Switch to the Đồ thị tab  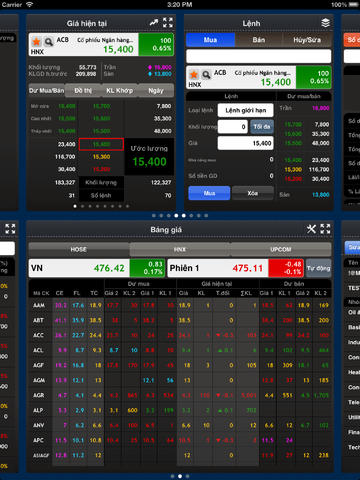coord(83,91)
